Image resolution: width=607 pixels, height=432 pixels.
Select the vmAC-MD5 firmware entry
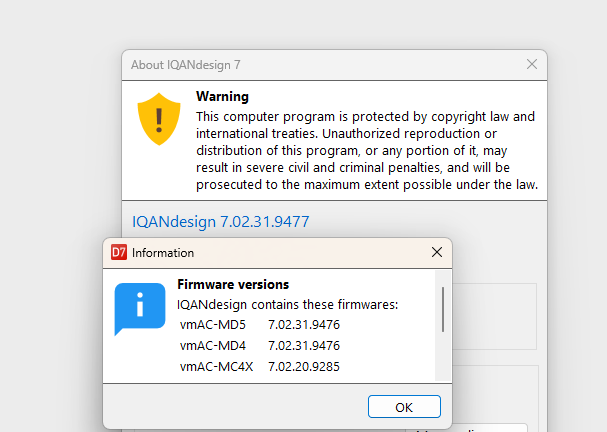tap(213, 324)
